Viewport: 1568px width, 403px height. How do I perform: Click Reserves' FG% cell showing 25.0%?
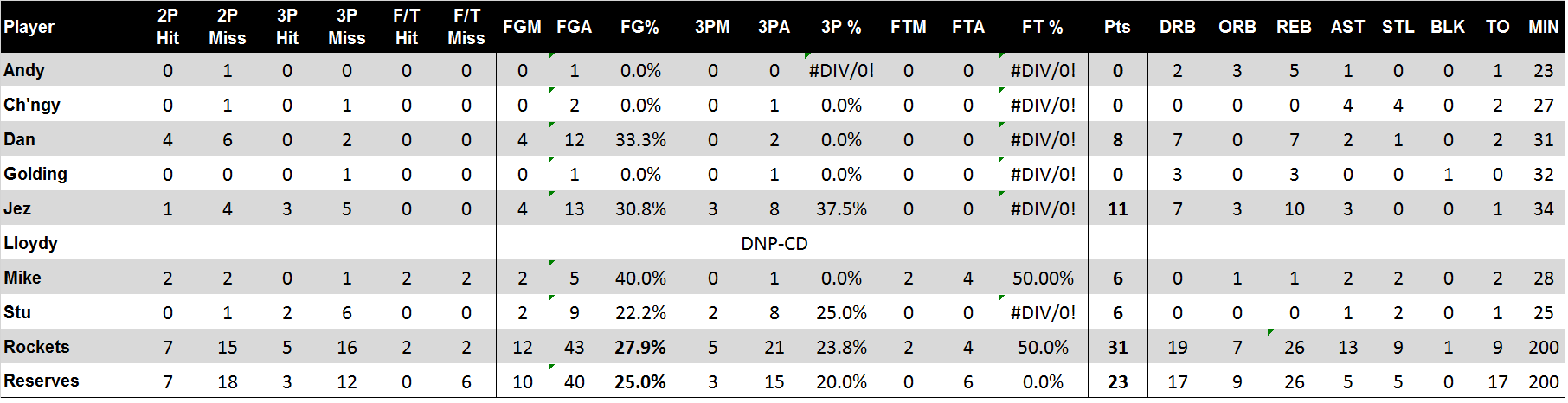point(639,381)
